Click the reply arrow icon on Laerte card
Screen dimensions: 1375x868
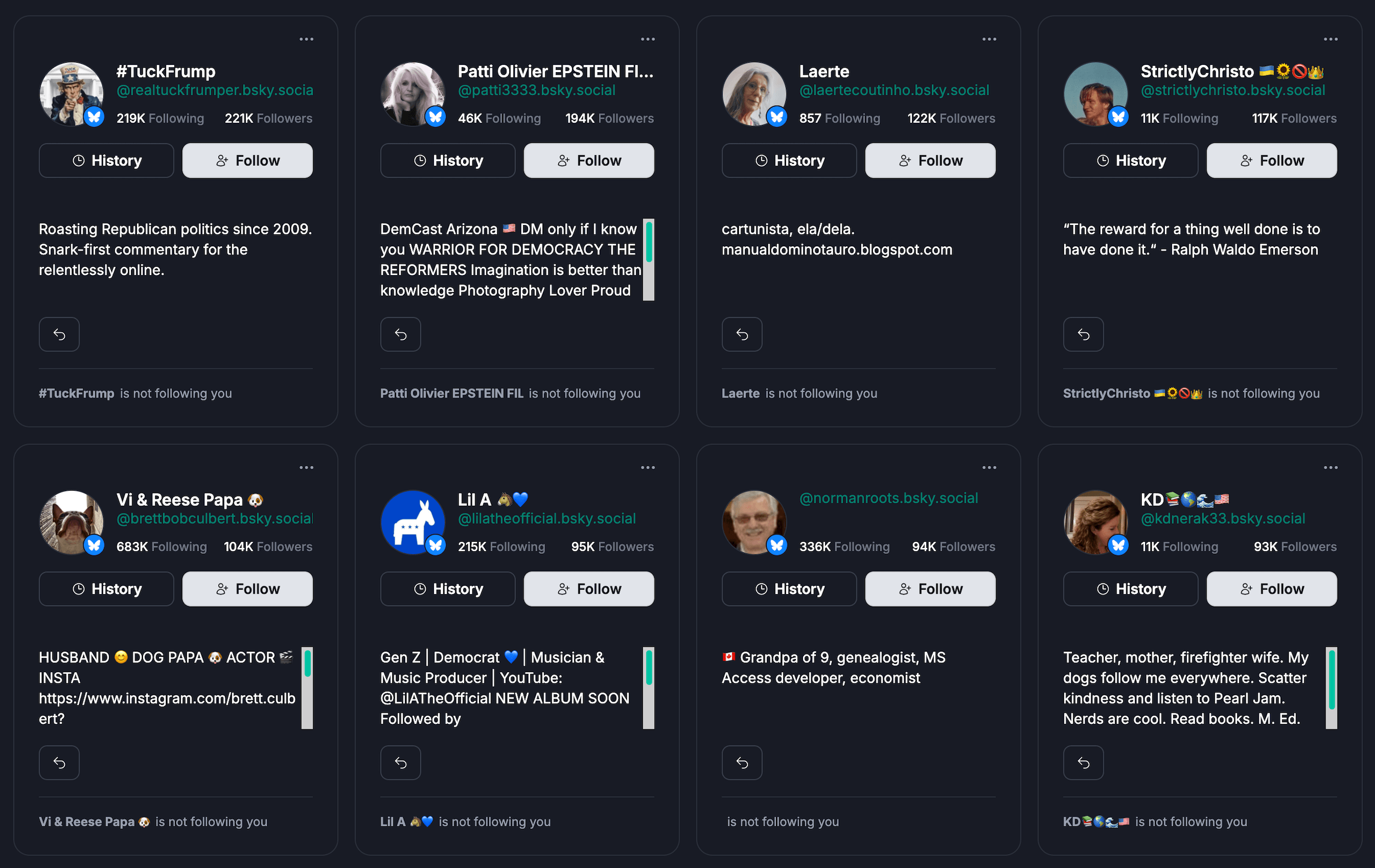pos(742,334)
